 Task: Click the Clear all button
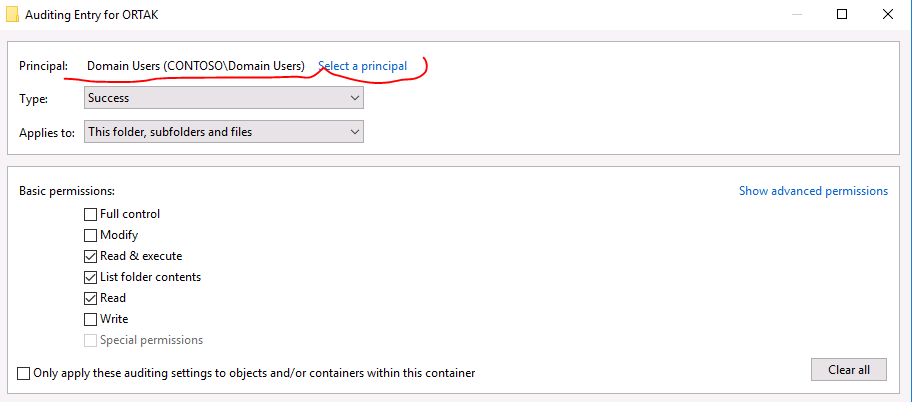(849, 370)
